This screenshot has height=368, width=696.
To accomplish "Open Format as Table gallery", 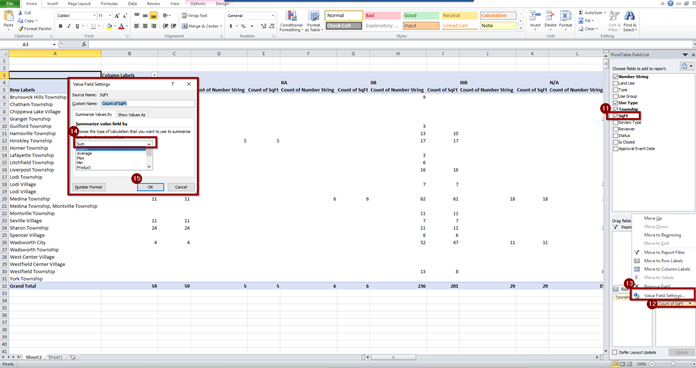I will tap(313, 21).
